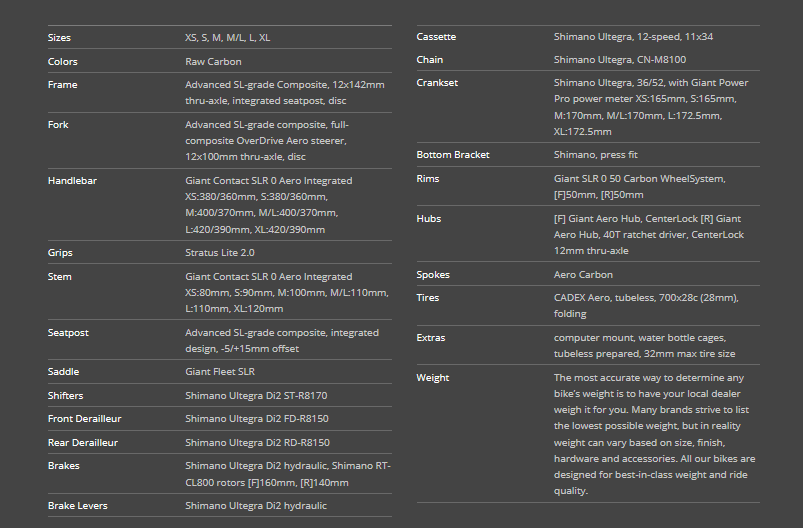Image resolution: width=803 pixels, height=528 pixels.
Task: Click the Crankset power meter description
Action: click(651, 107)
